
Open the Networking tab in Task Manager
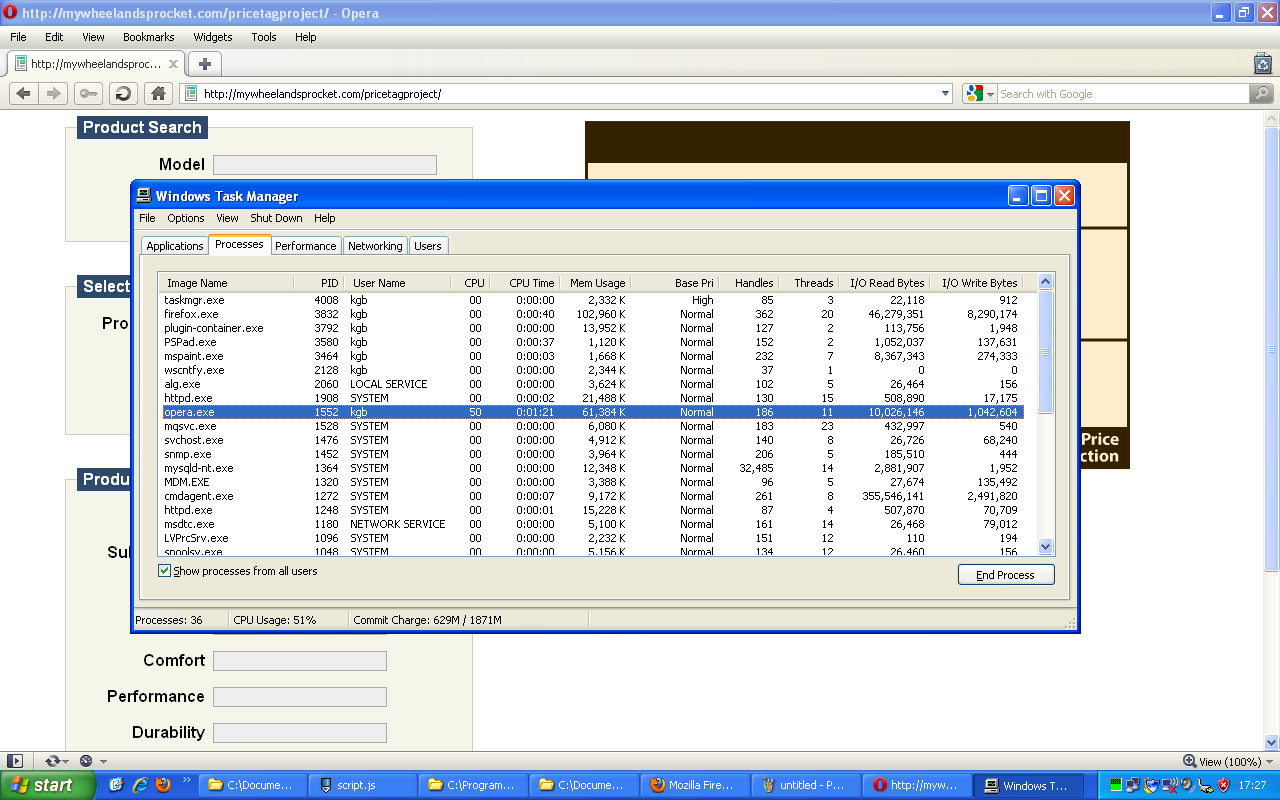[x=375, y=246]
